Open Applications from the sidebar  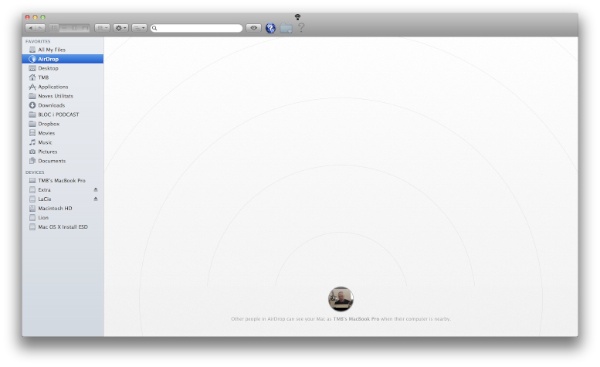point(62,87)
